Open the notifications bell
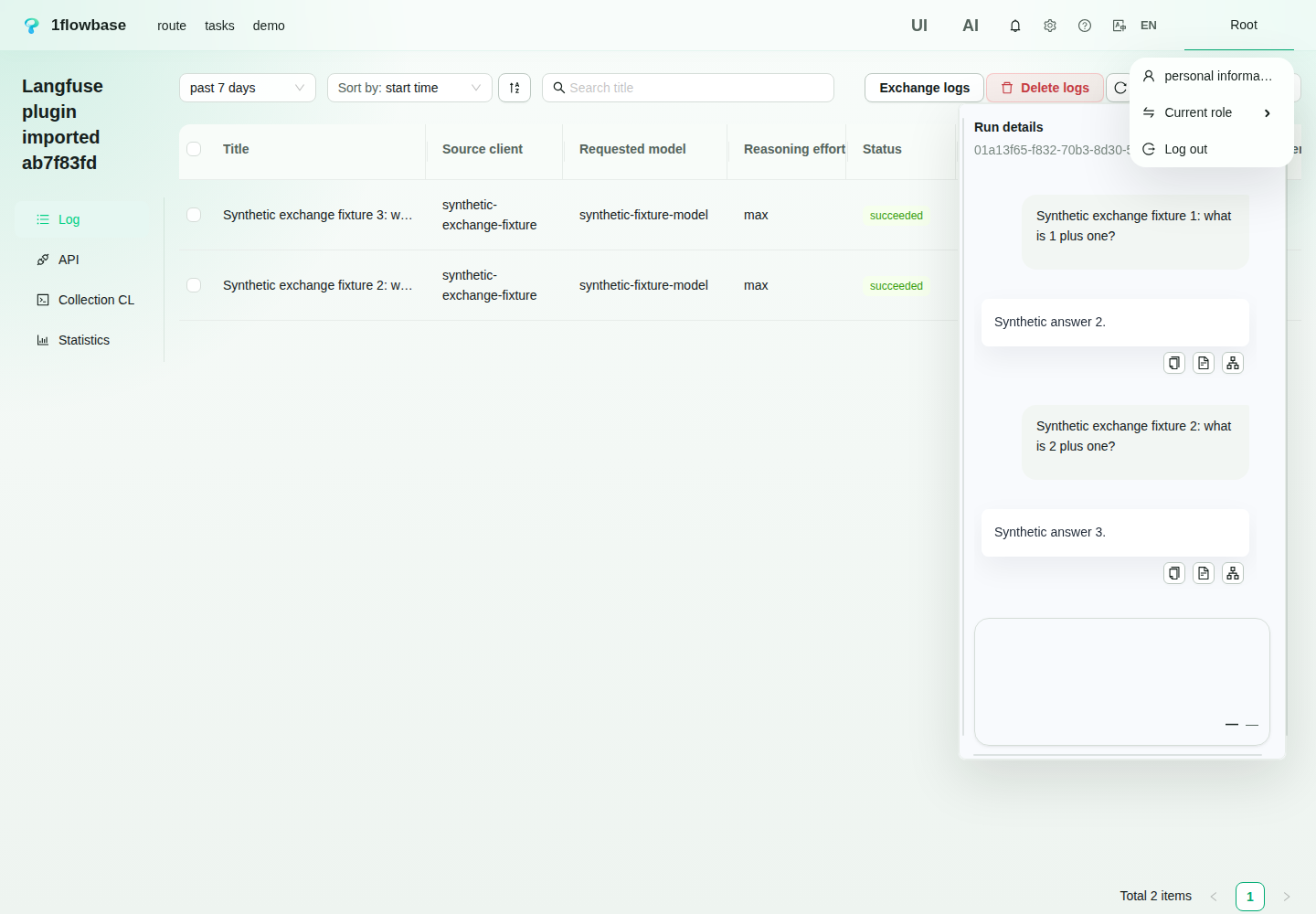 [1015, 26]
